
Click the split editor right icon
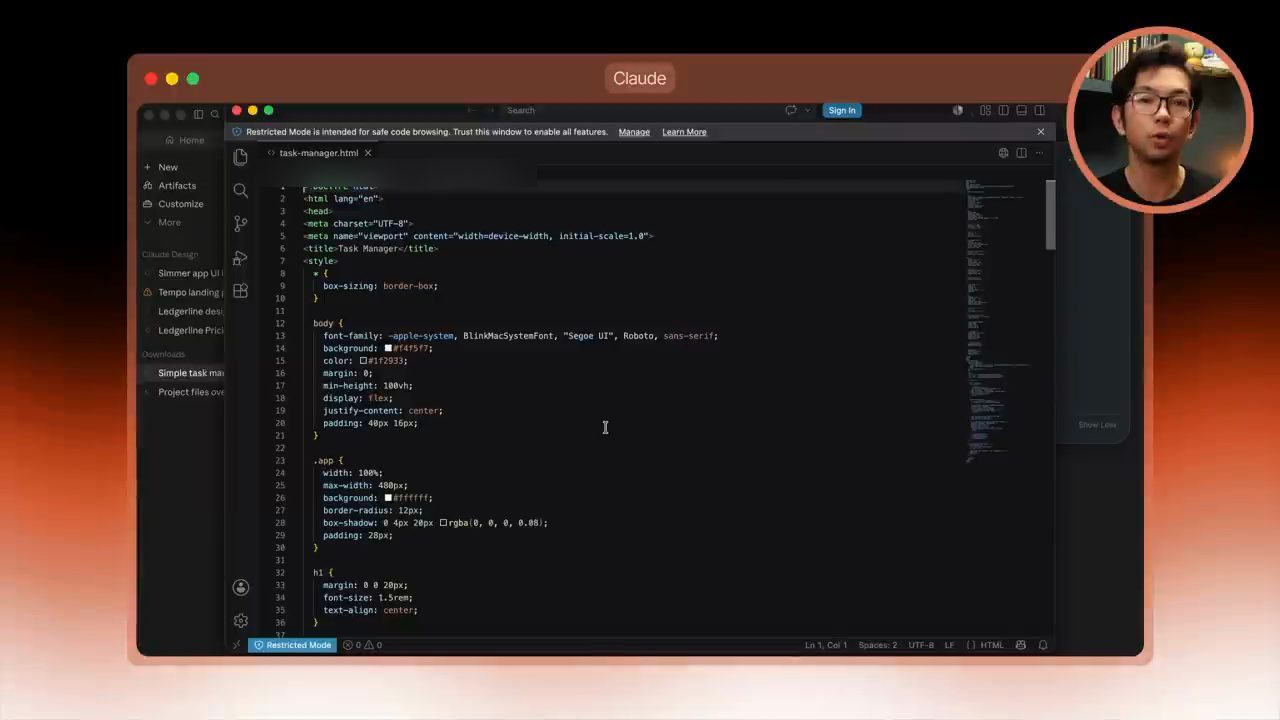tap(1021, 153)
